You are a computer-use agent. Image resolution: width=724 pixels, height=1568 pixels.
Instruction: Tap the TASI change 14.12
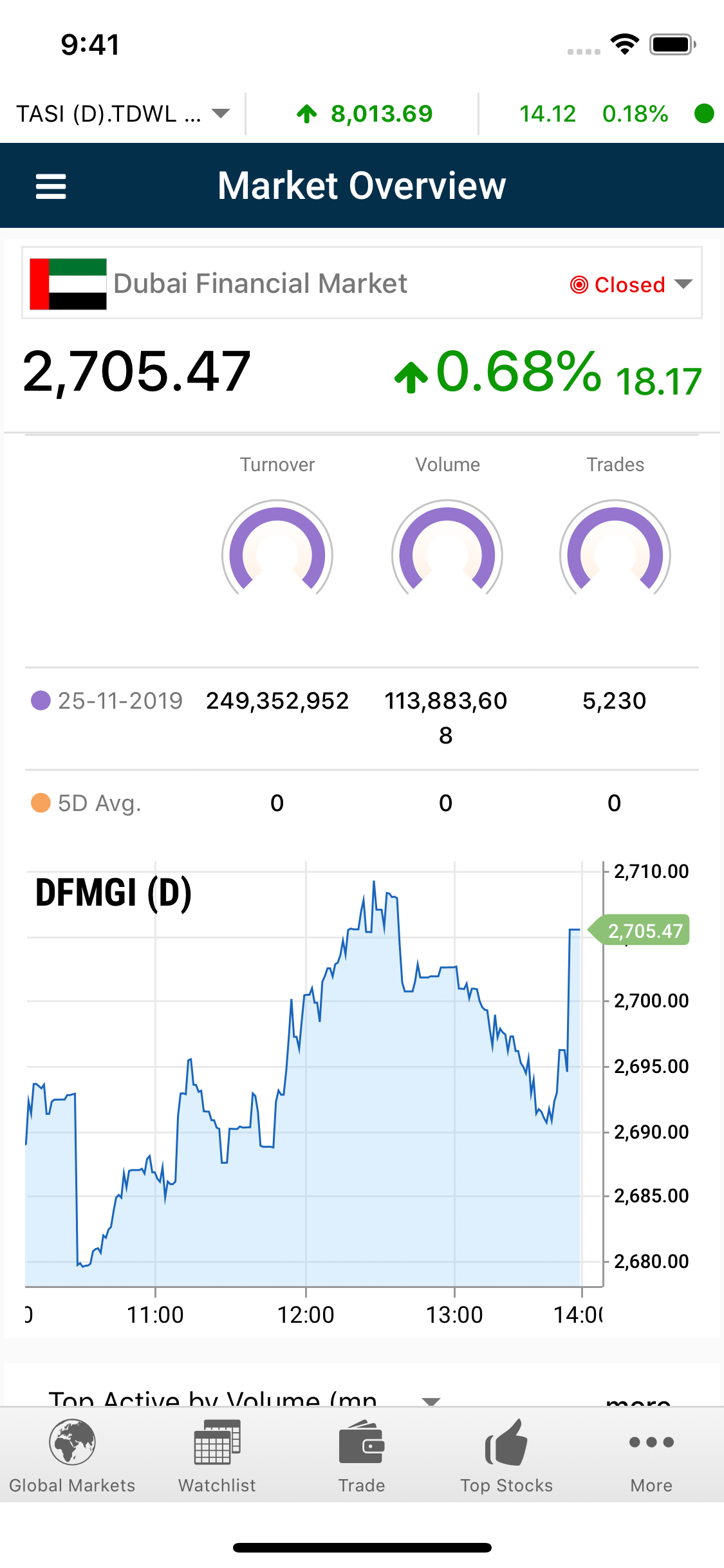pos(548,114)
